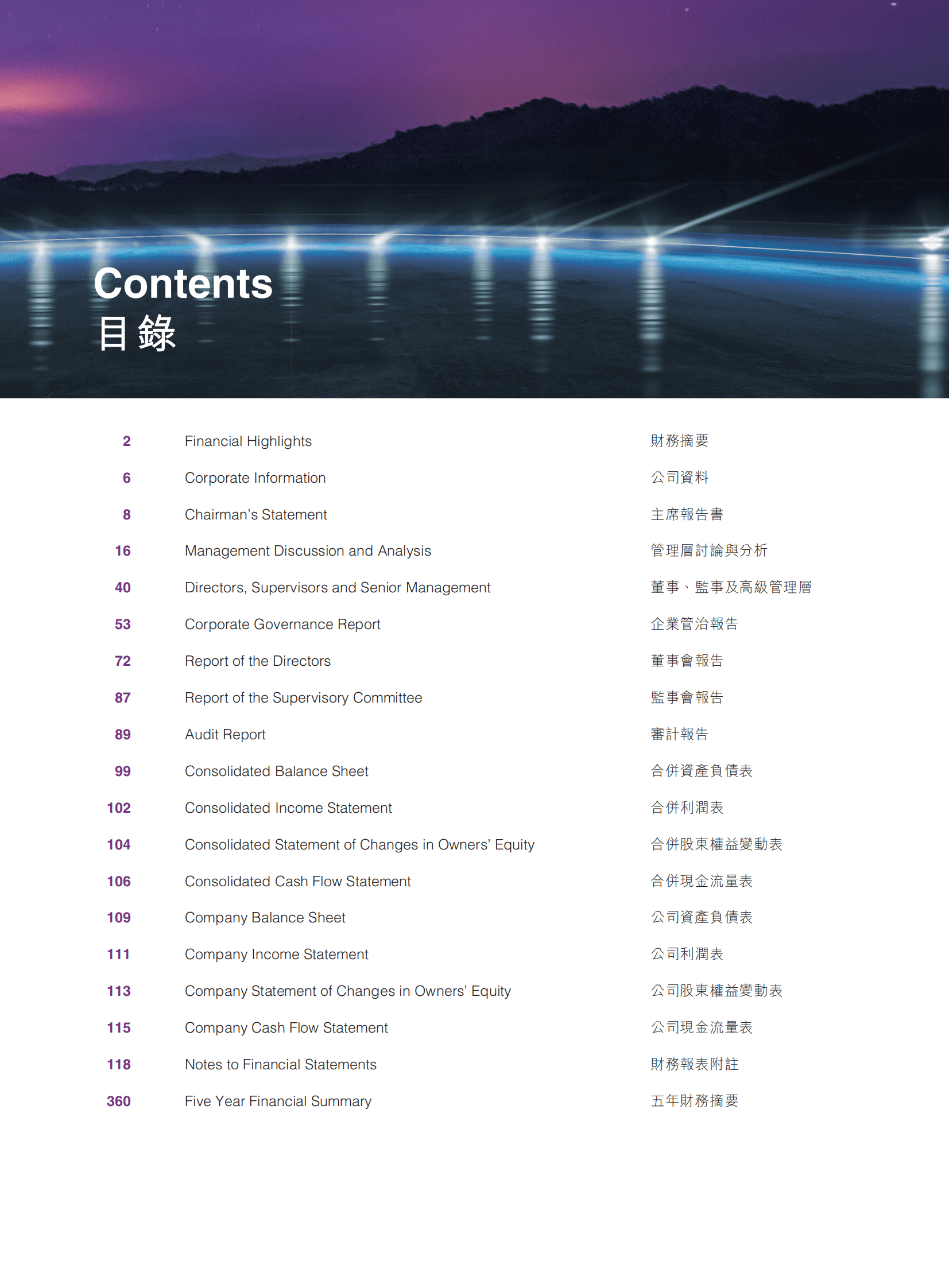Open the Five Year Financial Summary
This screenshot has width=949, height=1288.
(277, 1101)
